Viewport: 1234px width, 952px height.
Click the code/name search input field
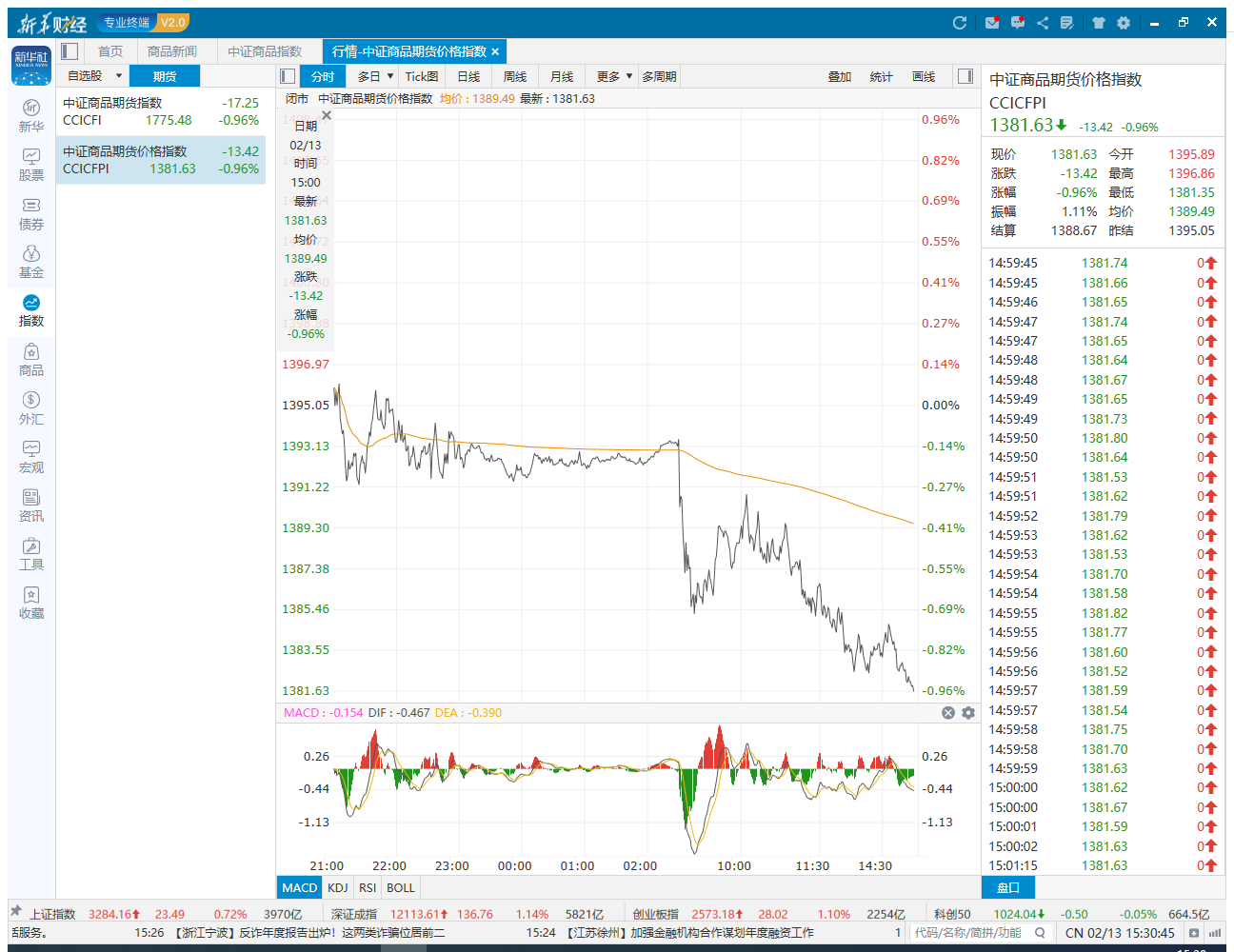(x=967, y=933)
